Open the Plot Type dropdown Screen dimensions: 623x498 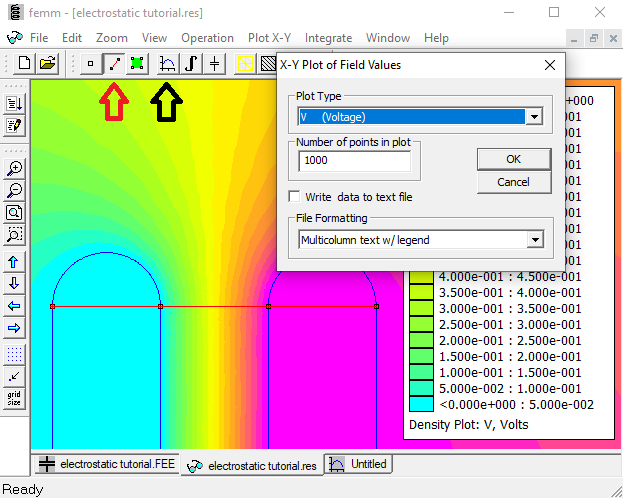point(534,117)
